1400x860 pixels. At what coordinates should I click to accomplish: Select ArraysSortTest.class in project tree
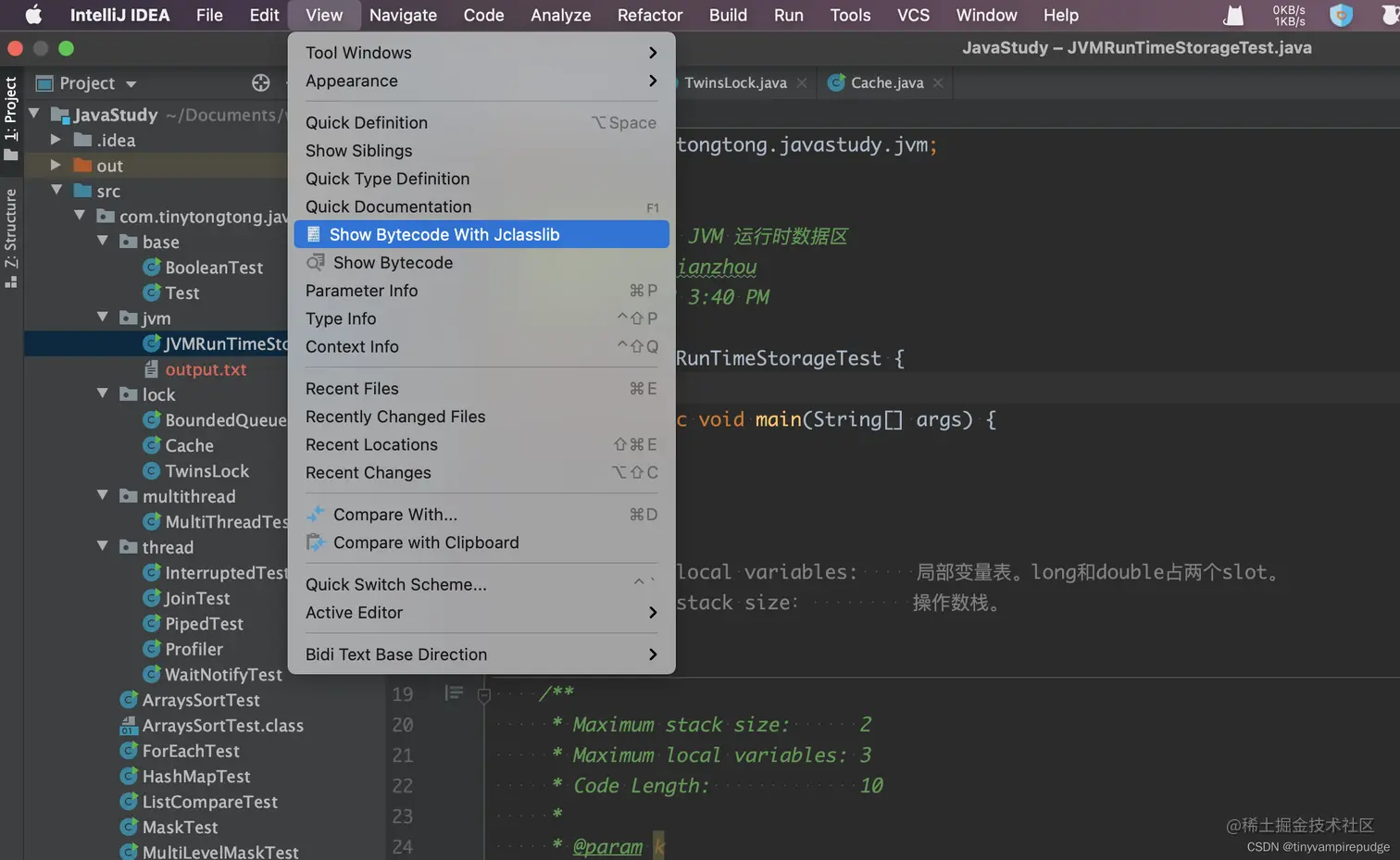point(222,726)
